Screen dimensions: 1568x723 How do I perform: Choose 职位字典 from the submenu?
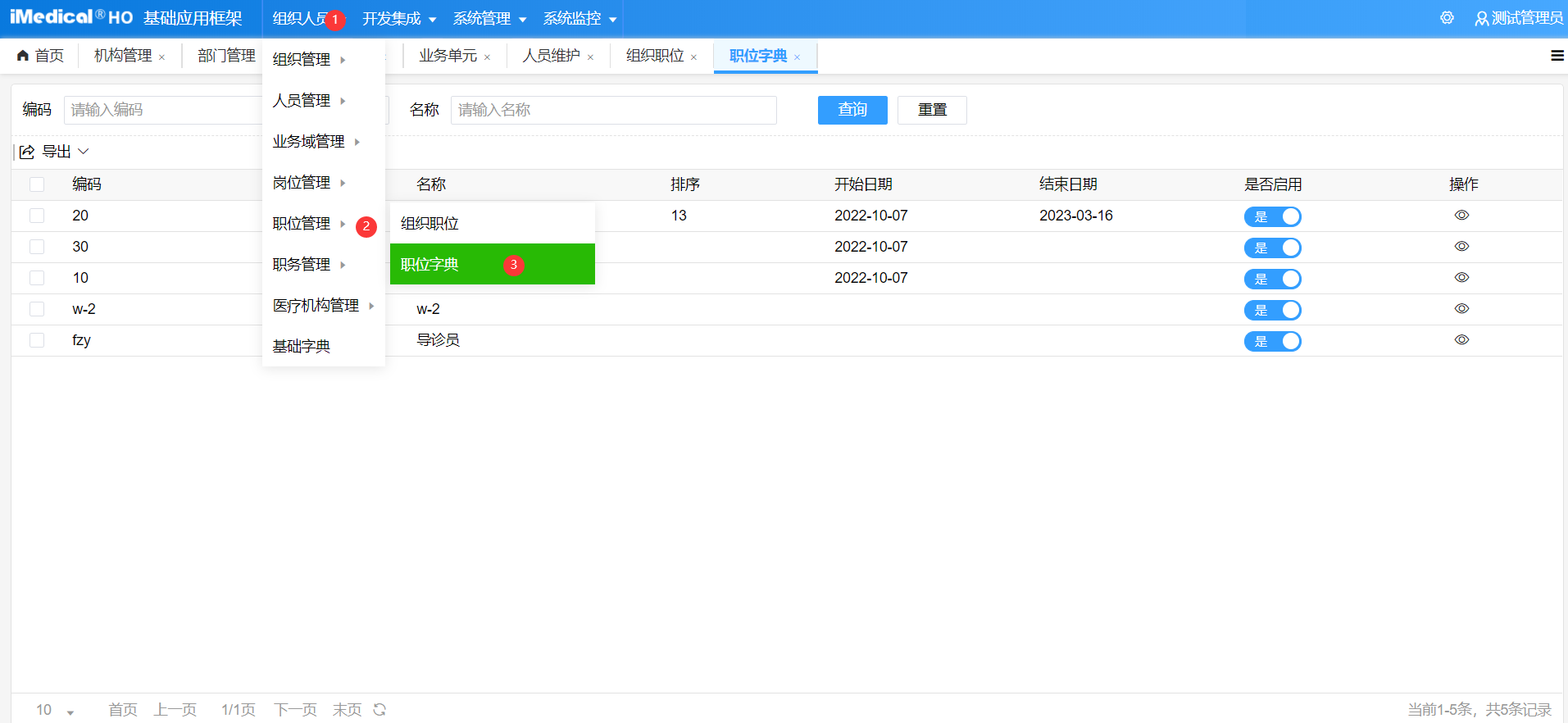click(492, 264)
